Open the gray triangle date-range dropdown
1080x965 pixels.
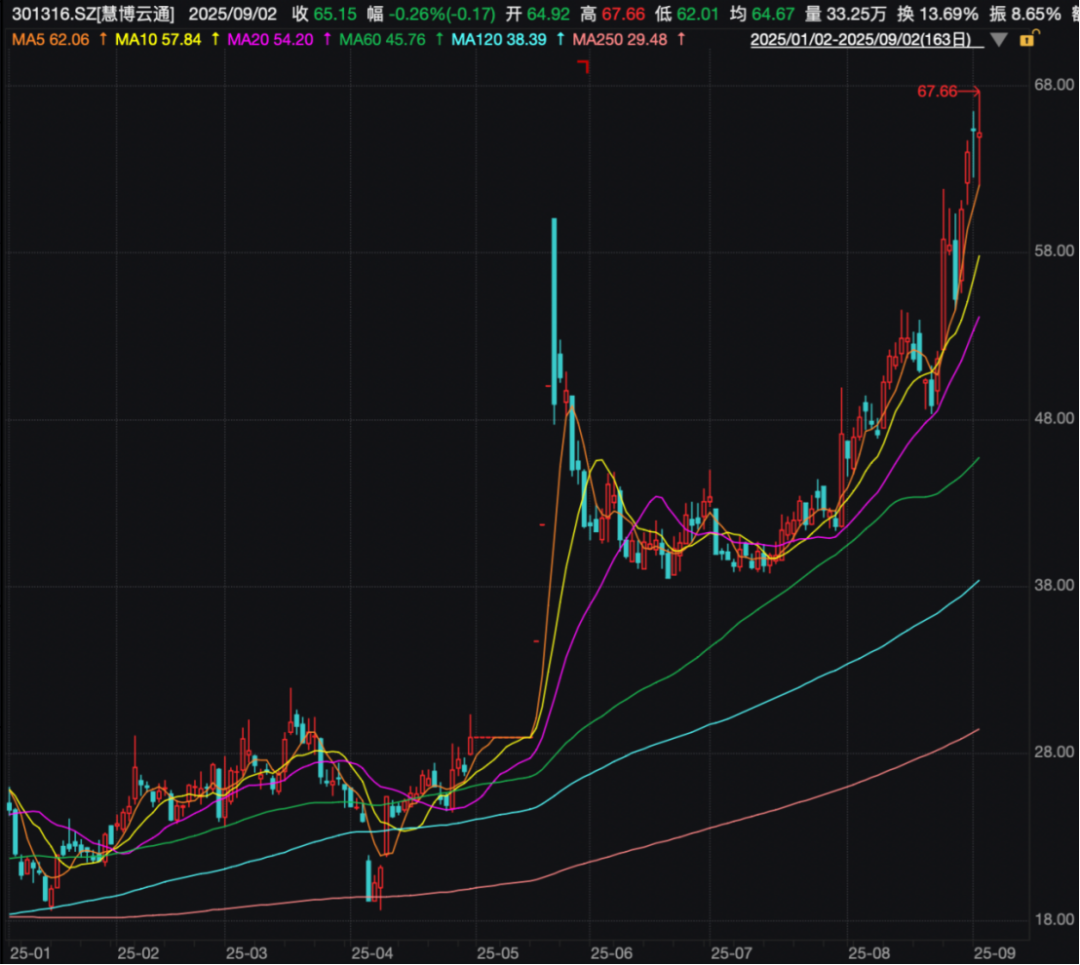click(x=999, y=40)
